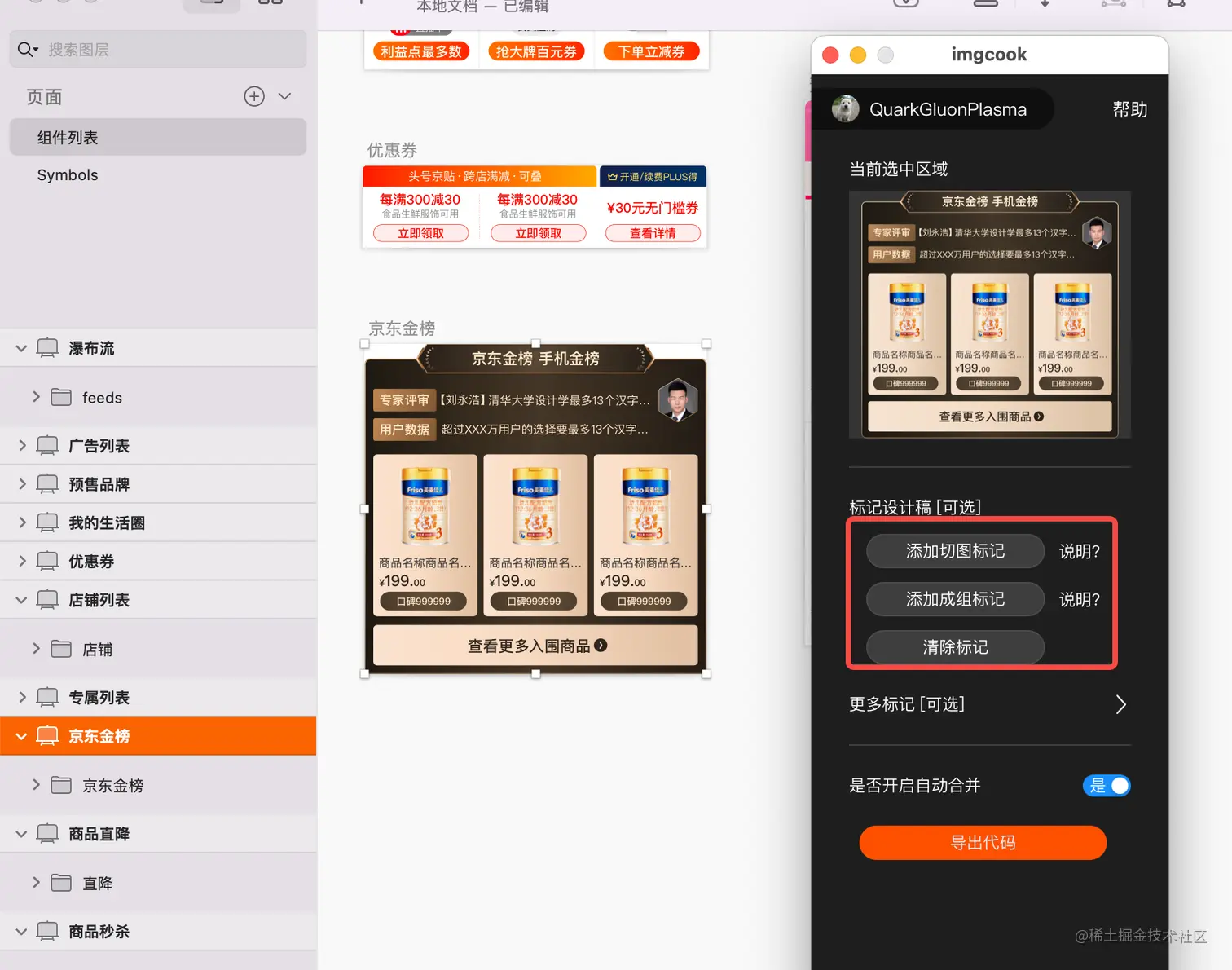Click the 添加成组标记 button
Screen dimensions: 1232x970
[x=955, y=599]
